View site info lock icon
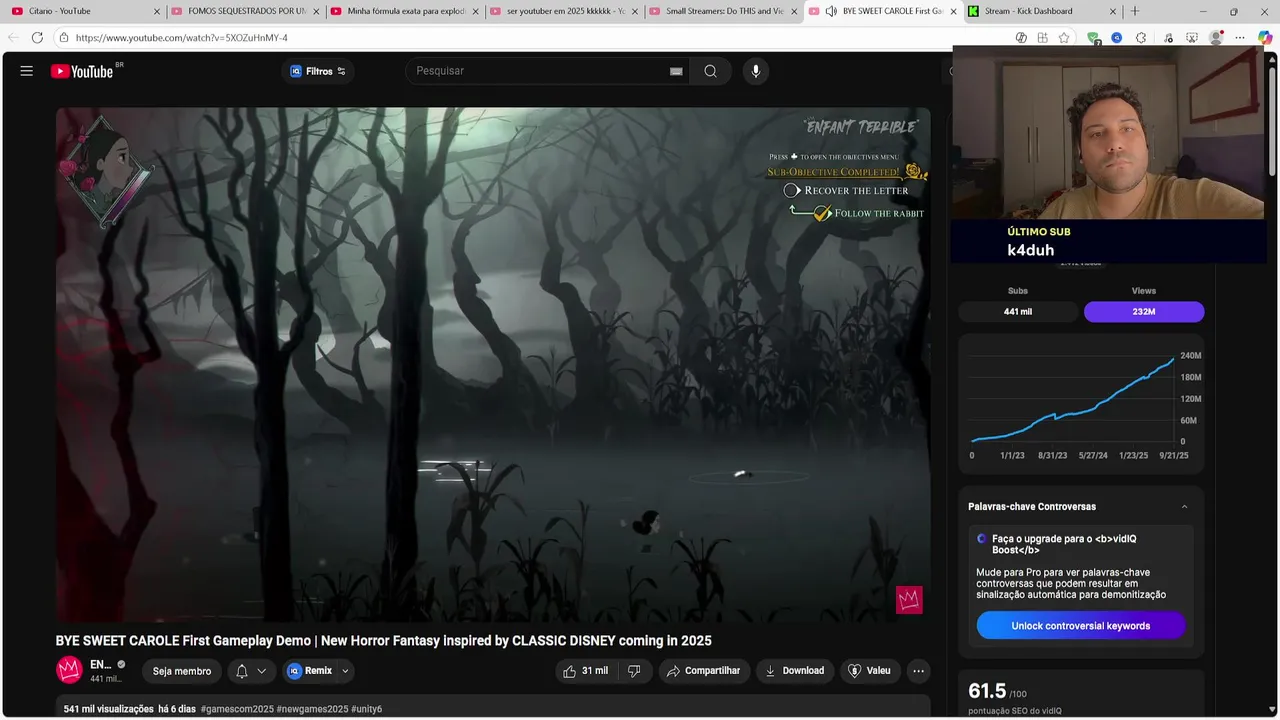The image size is (1280, 720). click(64, 37)
